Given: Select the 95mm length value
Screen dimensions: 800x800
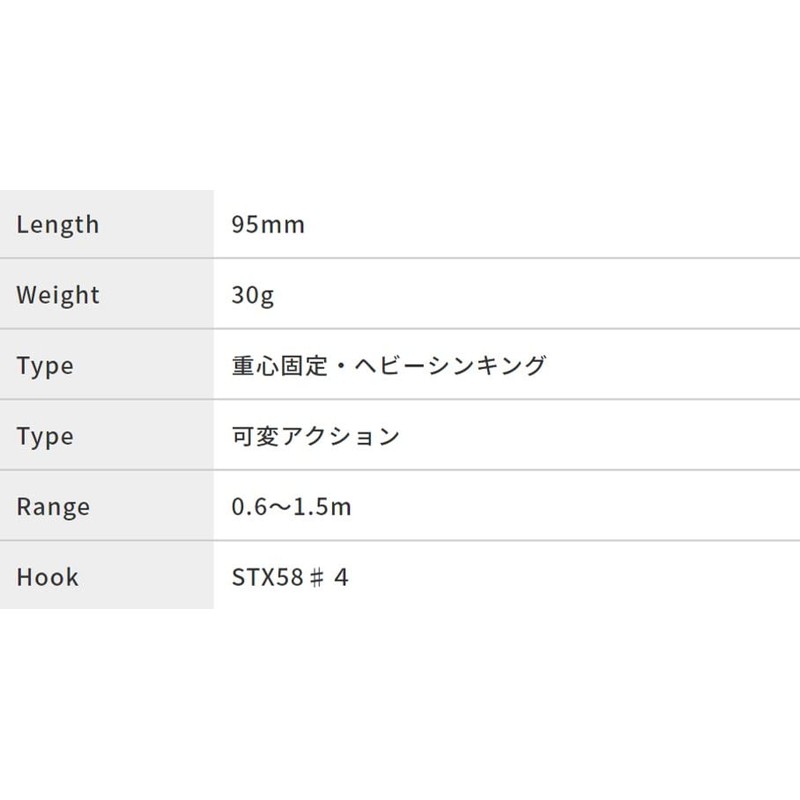Looking at the screenshot, I should click(x=268, y=224).
